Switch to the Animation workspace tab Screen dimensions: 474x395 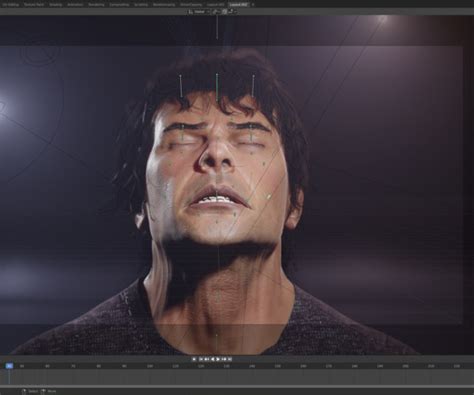click(75, 5)
